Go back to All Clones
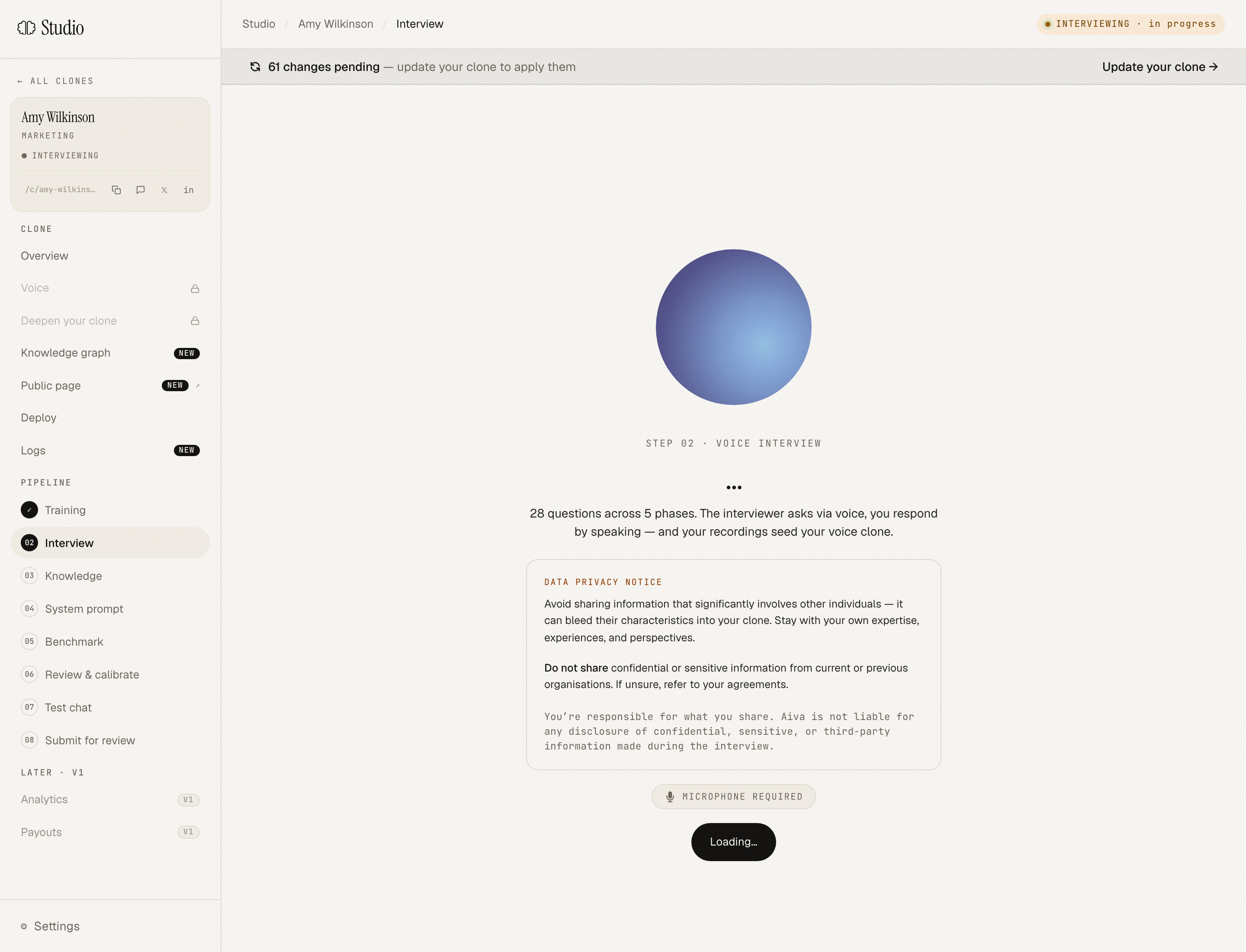 click(x=55, y=81)
